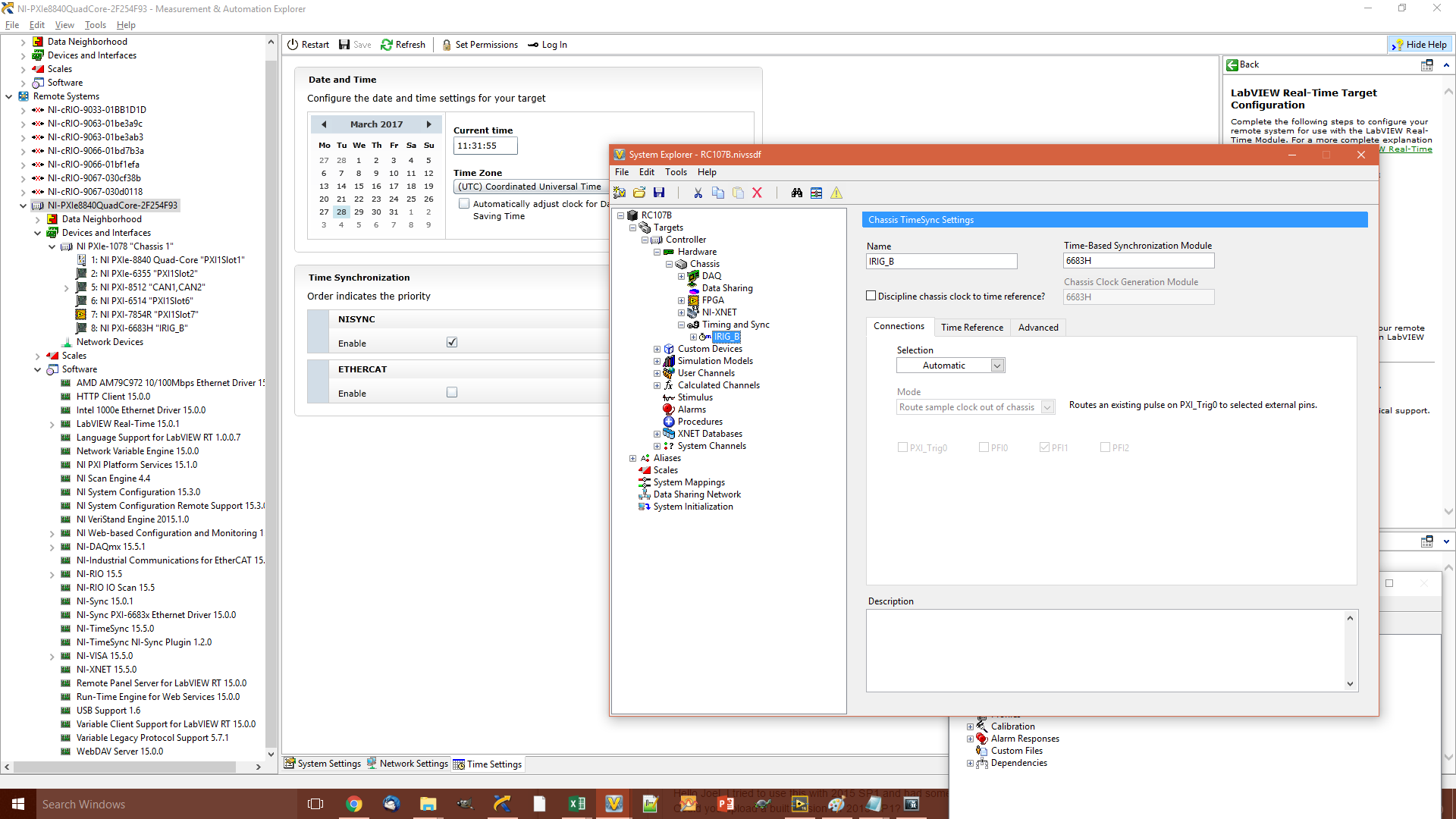Click the Paste icon in System Explorer
The height and width of the screenshot is (819, 1456).
point(738,193)
